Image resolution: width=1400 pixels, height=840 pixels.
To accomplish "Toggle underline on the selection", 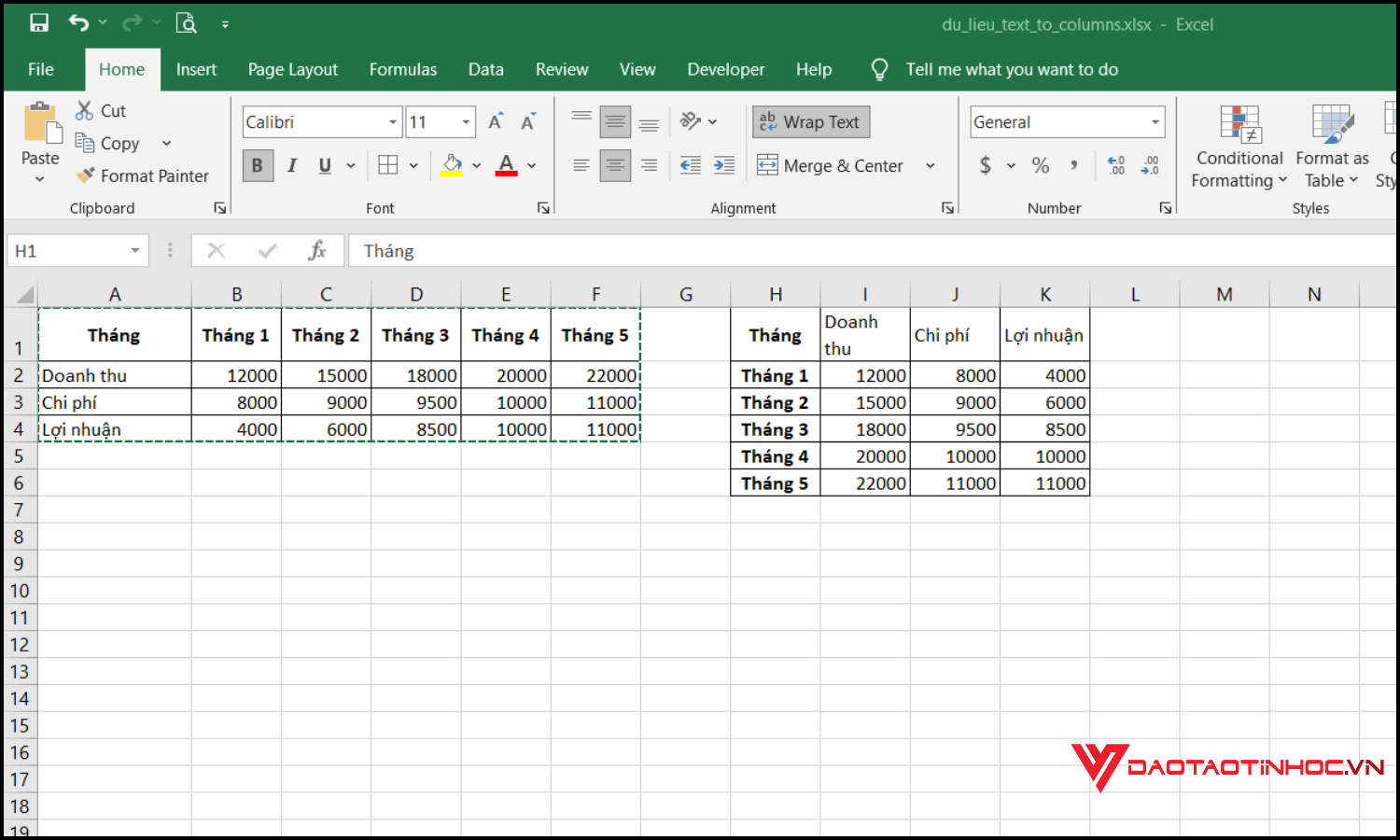I will tap(324, 165).
